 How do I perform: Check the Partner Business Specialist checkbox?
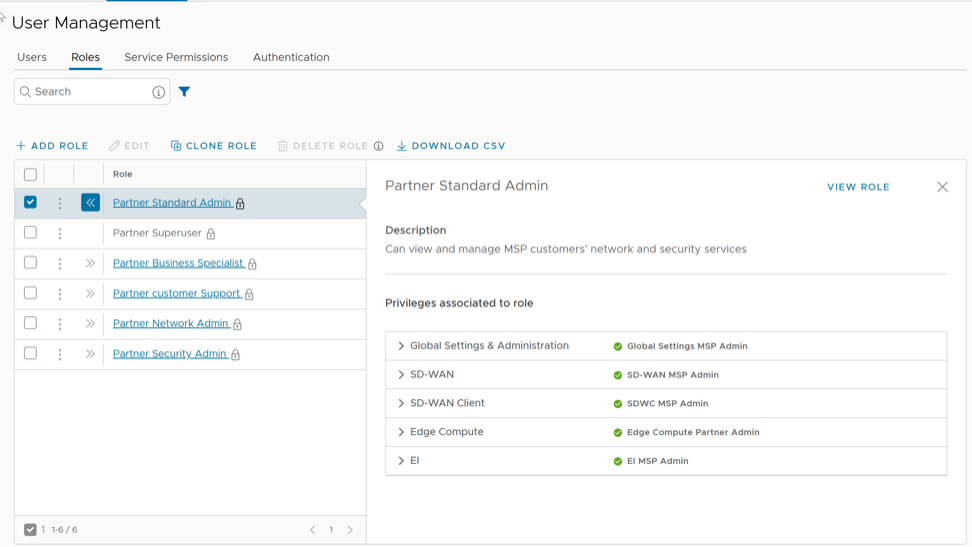click(30, 263)
